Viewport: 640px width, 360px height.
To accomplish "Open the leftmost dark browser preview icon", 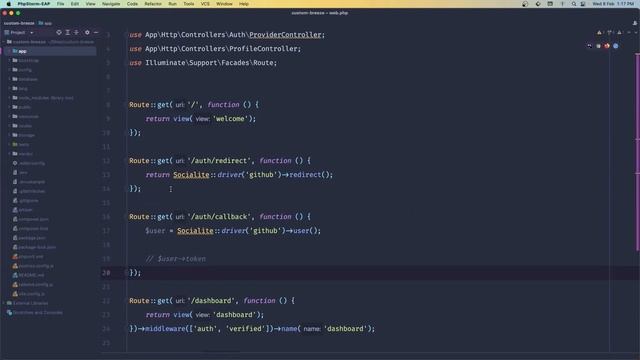I will pos(589,46).
